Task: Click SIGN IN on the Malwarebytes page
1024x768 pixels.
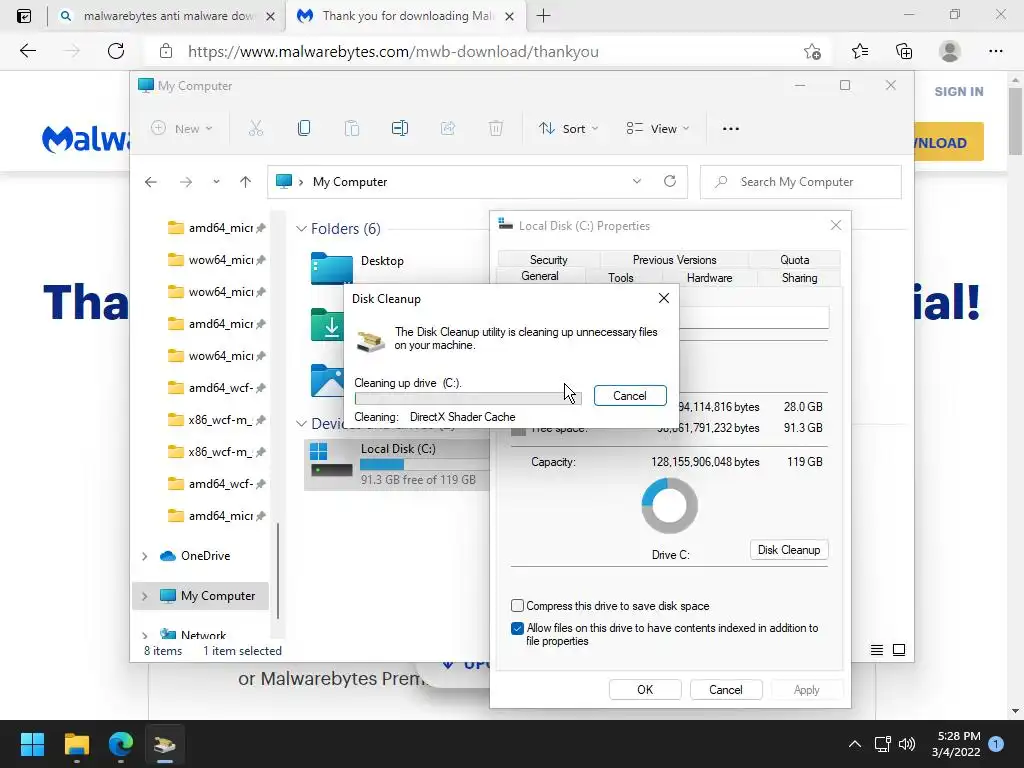Action: tap(959, 91)
